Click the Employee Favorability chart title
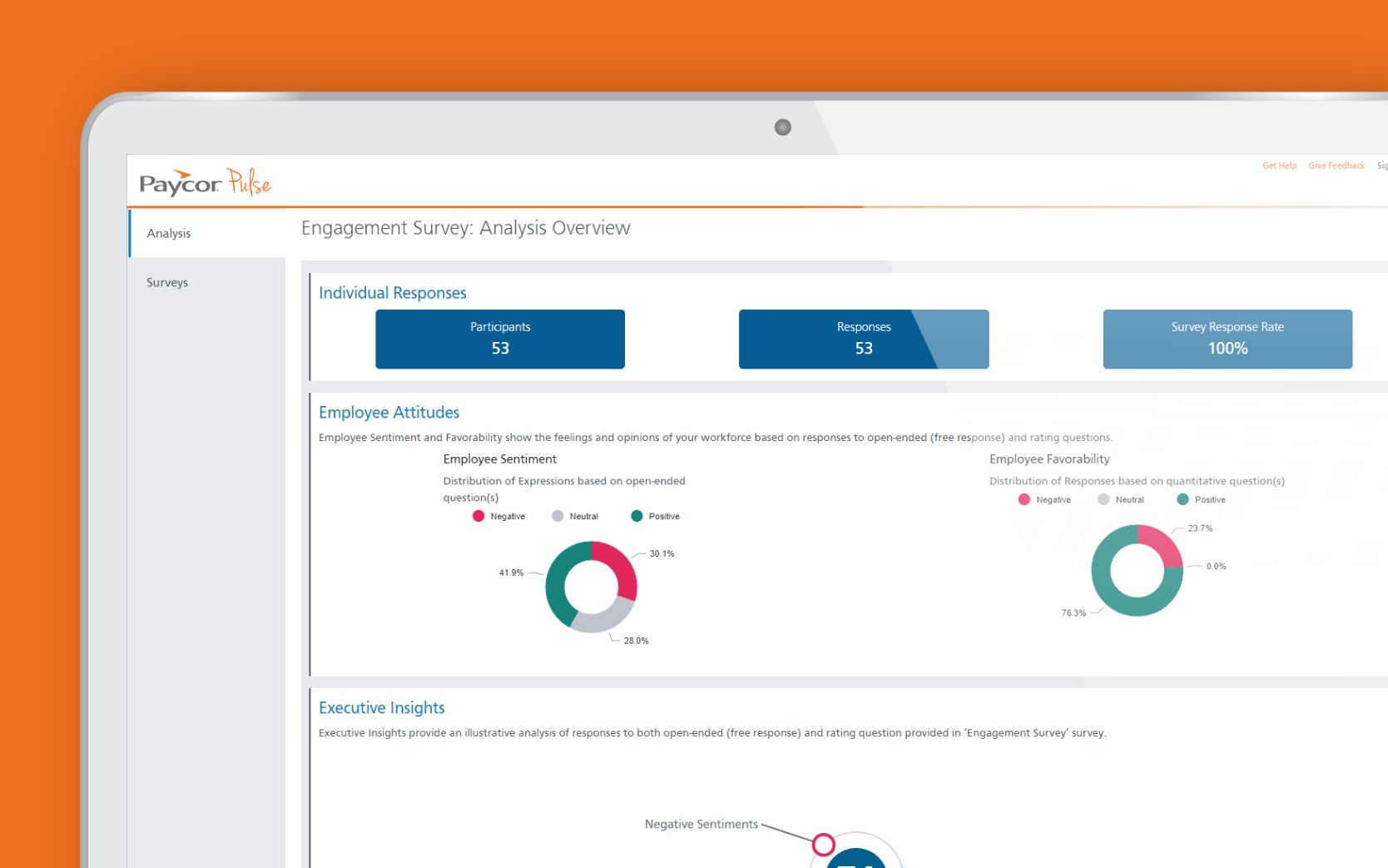 click(1049, 459)
